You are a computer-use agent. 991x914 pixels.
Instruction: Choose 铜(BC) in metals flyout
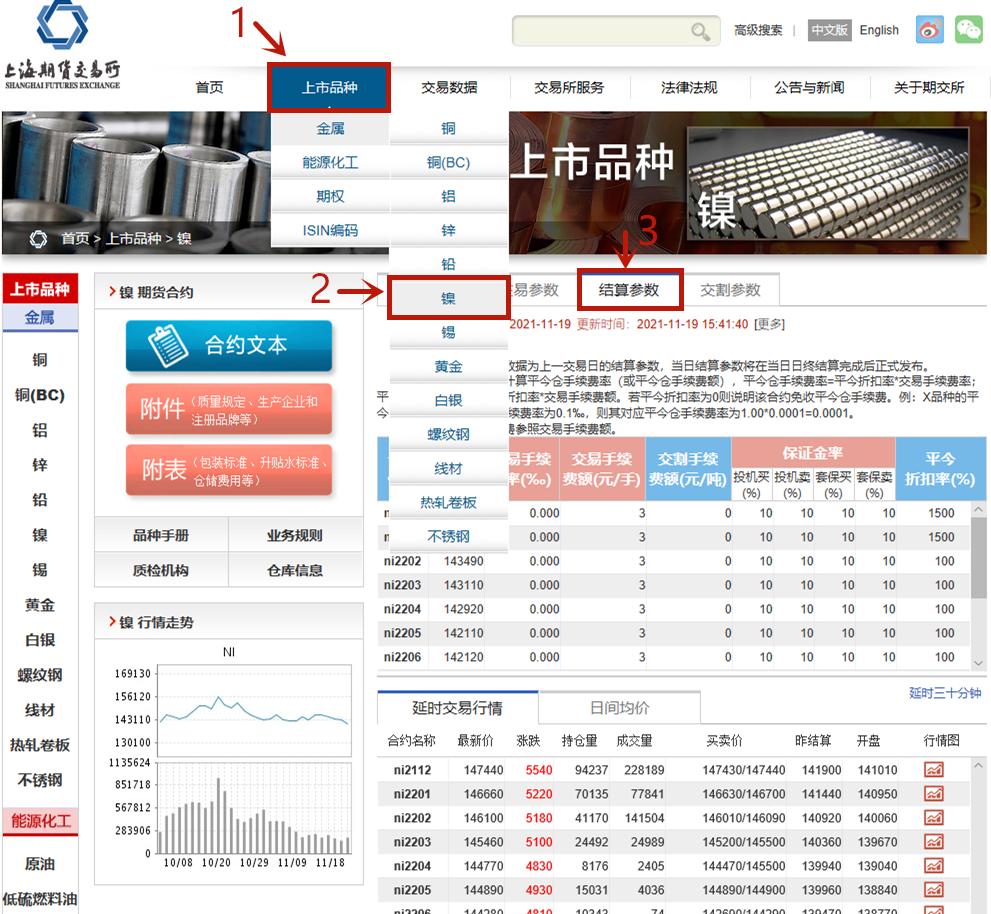click(x=449, y=162)
